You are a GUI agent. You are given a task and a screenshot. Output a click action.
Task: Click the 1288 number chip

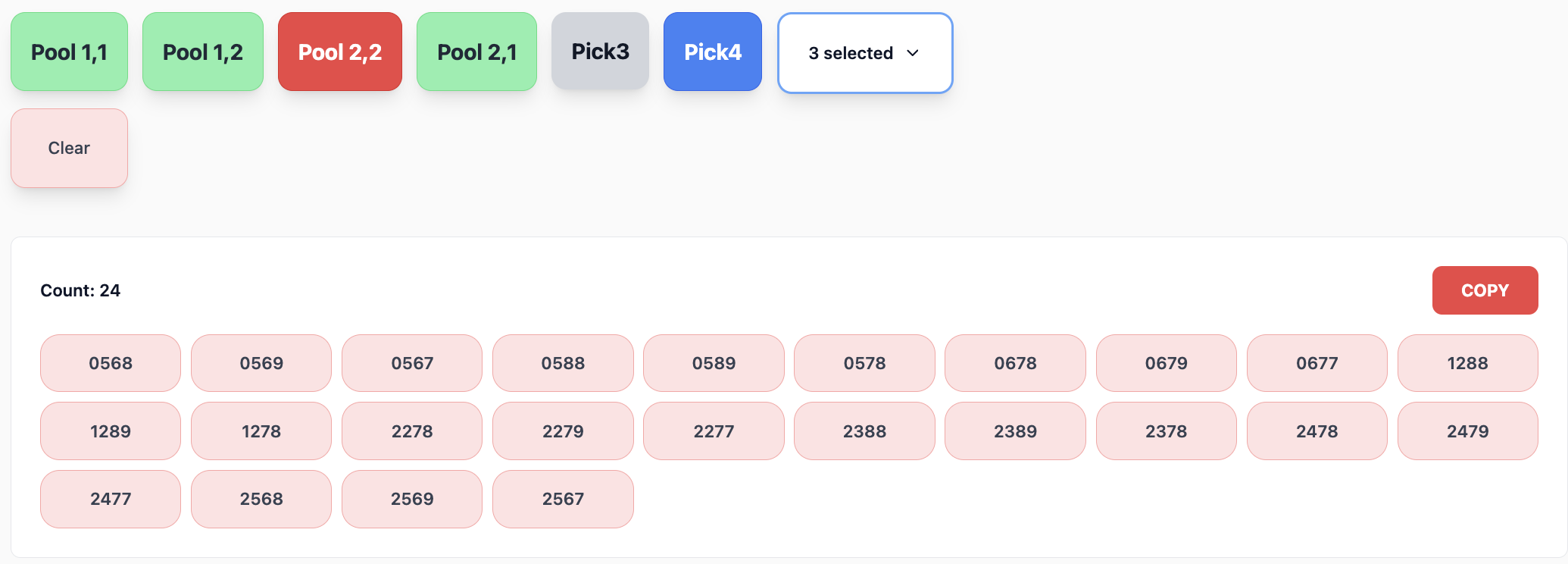(1467, 363)
